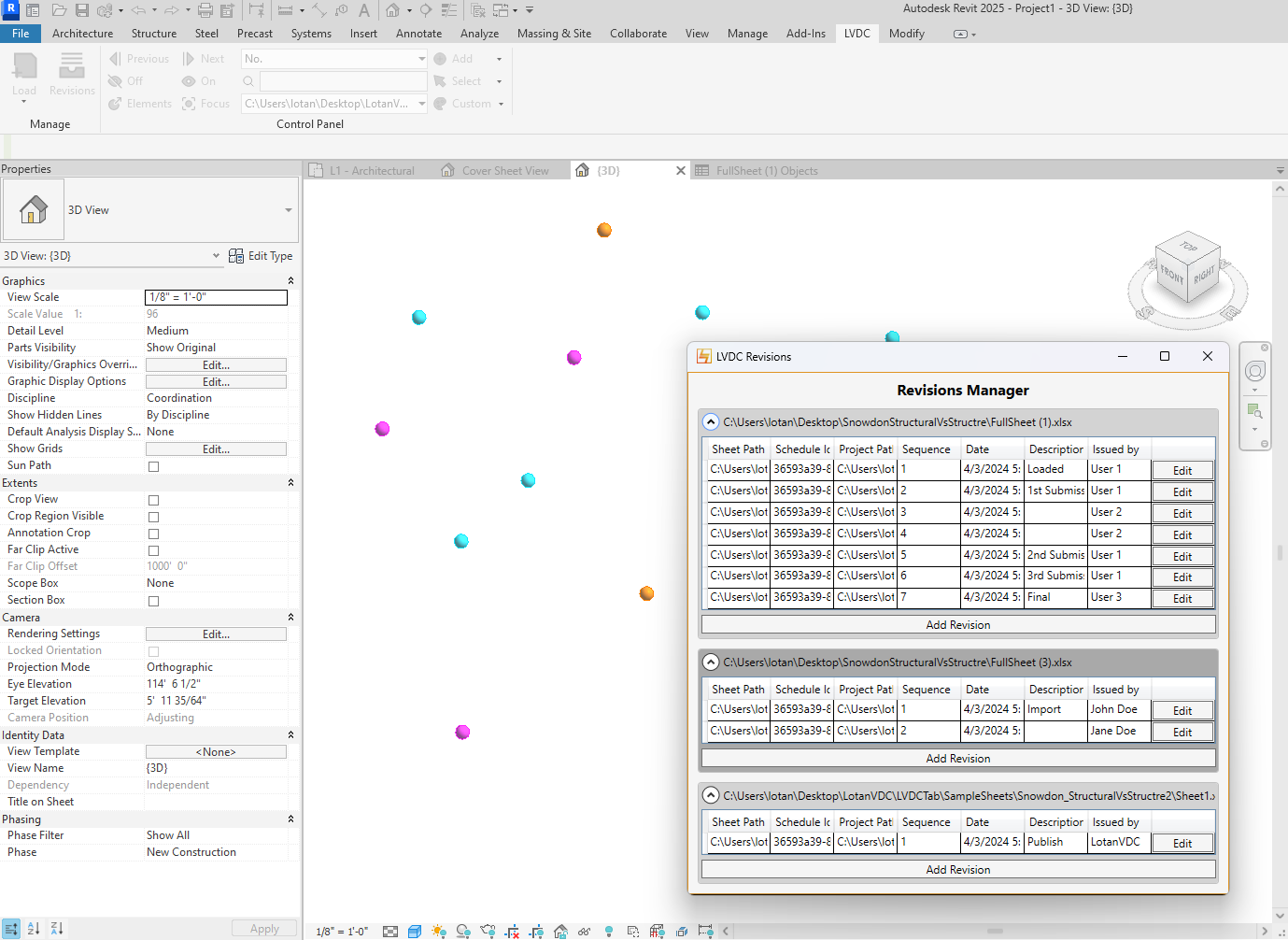Image resolution: width=1288 pixels, height=940 pixels.
Task: Collapse the FullSheet (1).xlsx revisions group
Action: tap(711, 422)
